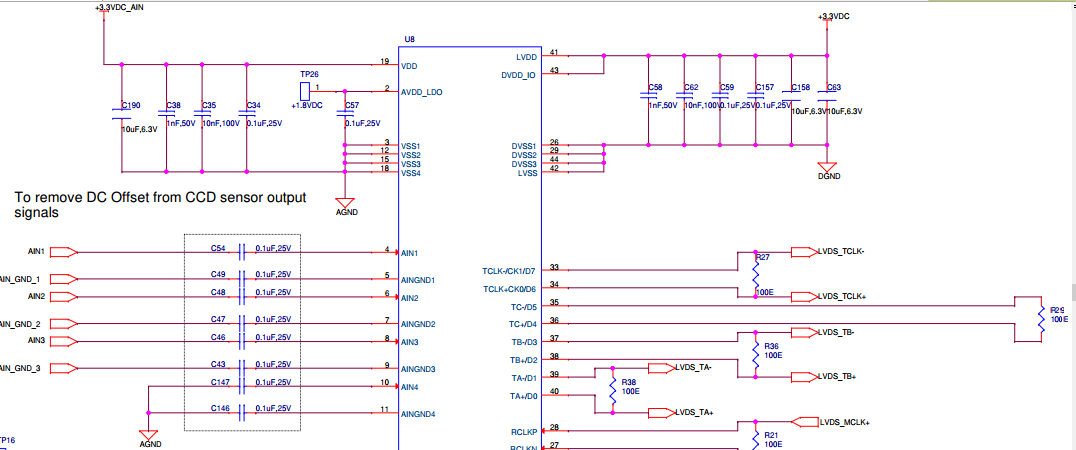Select the AIN3 input port symbol
The height and width of the screenshot is (450, 1076).
coord(65,341)
